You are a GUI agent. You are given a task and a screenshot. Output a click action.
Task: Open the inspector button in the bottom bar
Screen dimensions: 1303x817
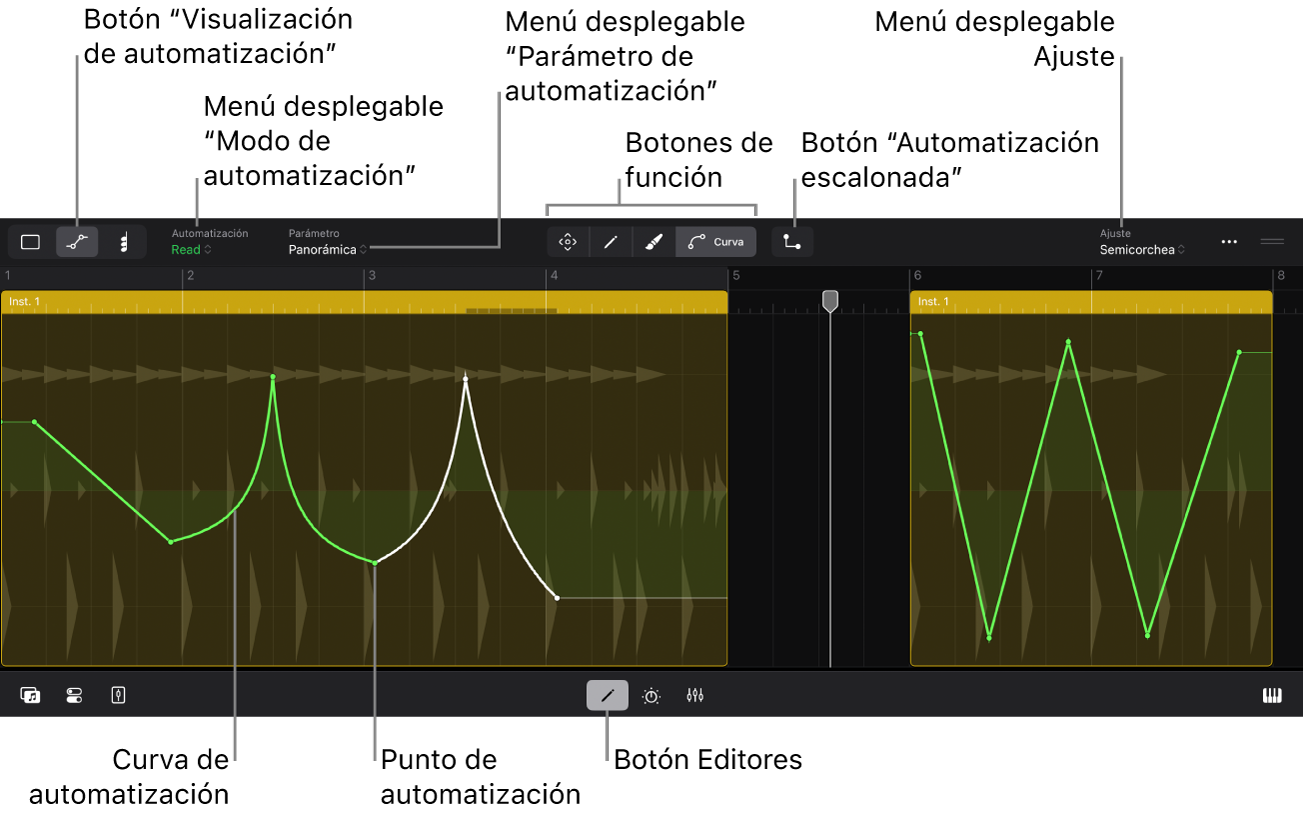118,695
